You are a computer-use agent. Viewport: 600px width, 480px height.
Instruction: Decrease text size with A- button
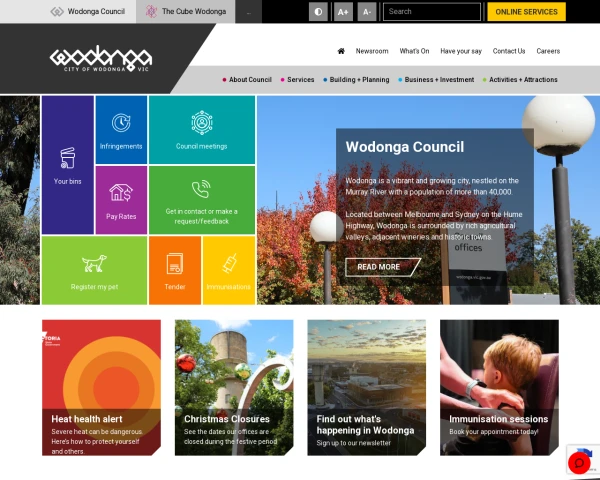click(367, 12)
